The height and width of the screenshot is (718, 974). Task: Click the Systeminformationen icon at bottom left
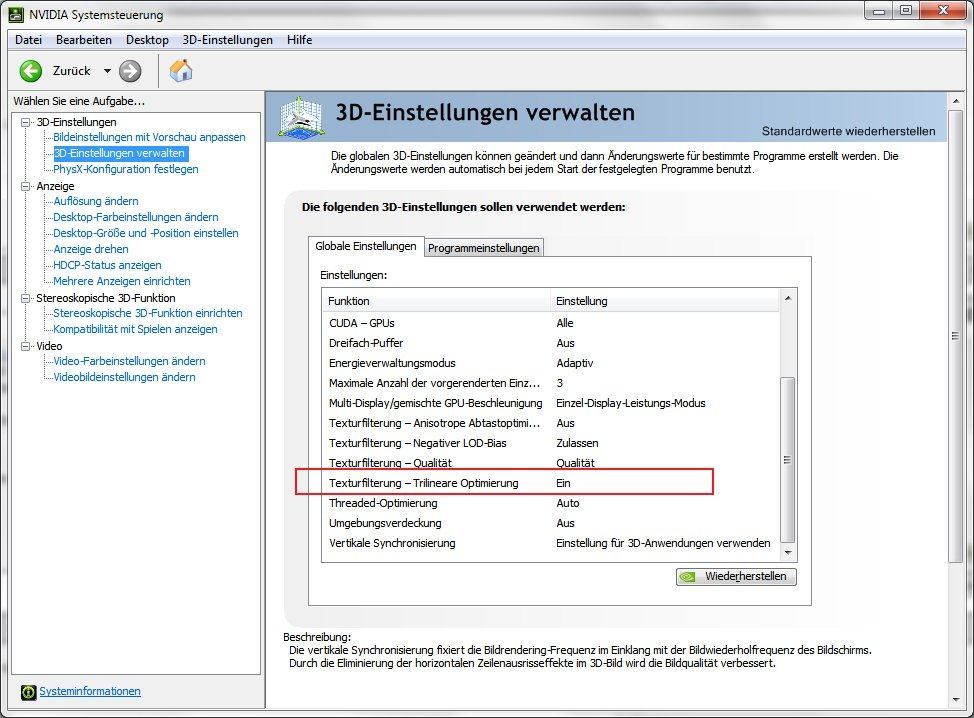(x=29, y=692)
